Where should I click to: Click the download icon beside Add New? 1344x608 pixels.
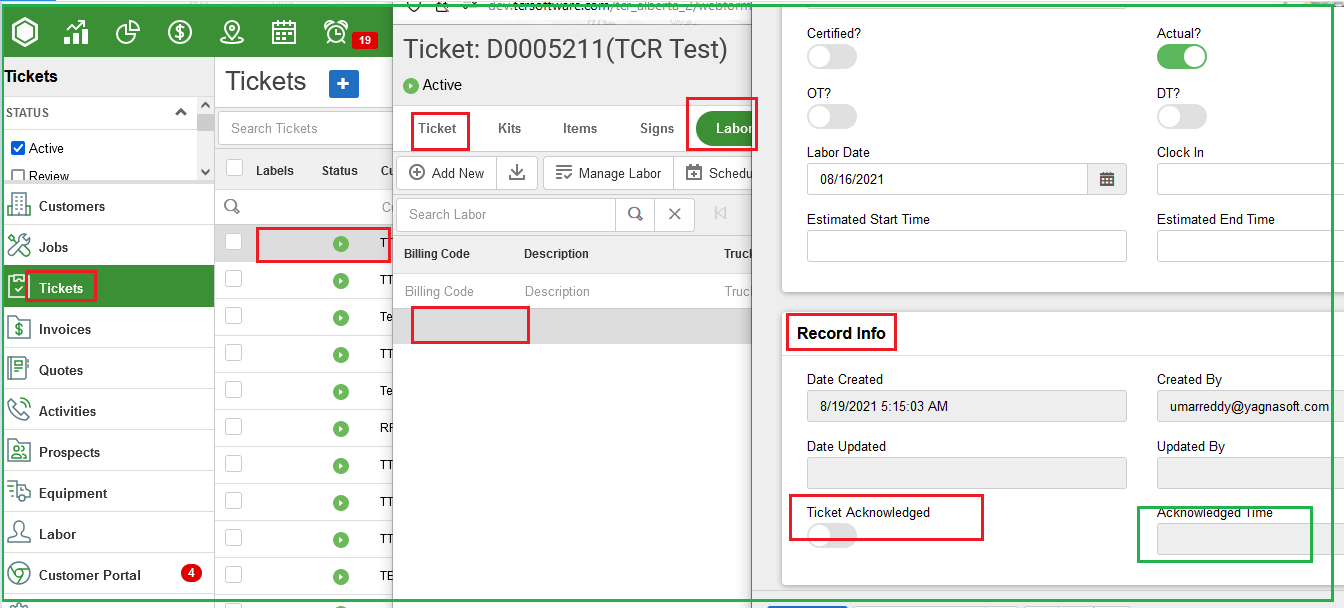pos(517,173)
